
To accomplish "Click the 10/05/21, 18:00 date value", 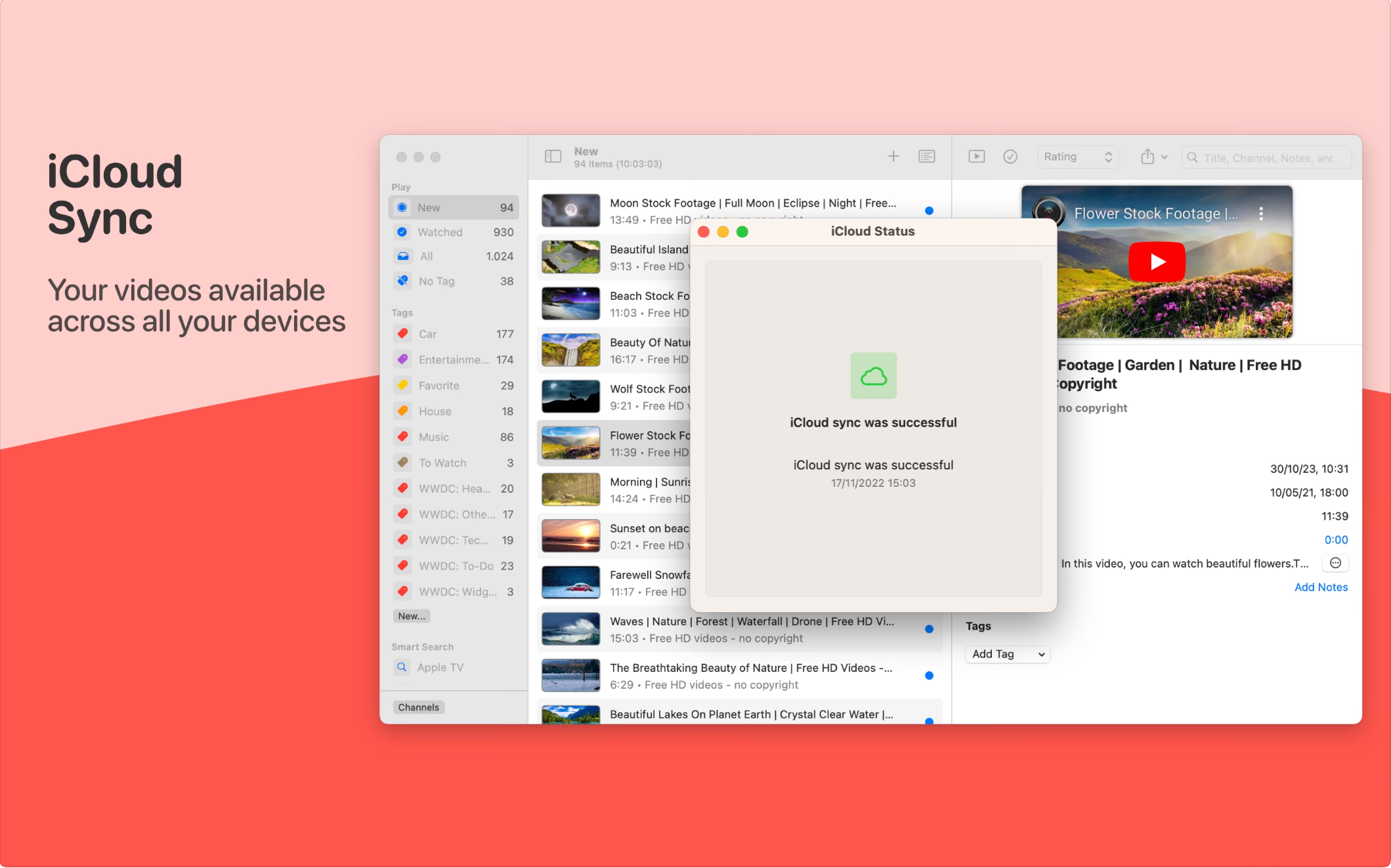I will coord(1309,493).
